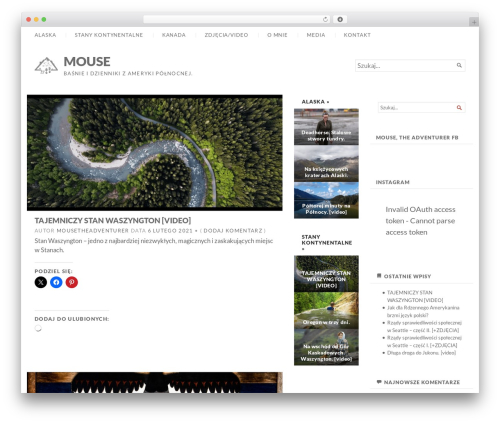Open Deadhorse tundra thumbnail
This screenshot has height=423, width=500.
click(326, 127)
